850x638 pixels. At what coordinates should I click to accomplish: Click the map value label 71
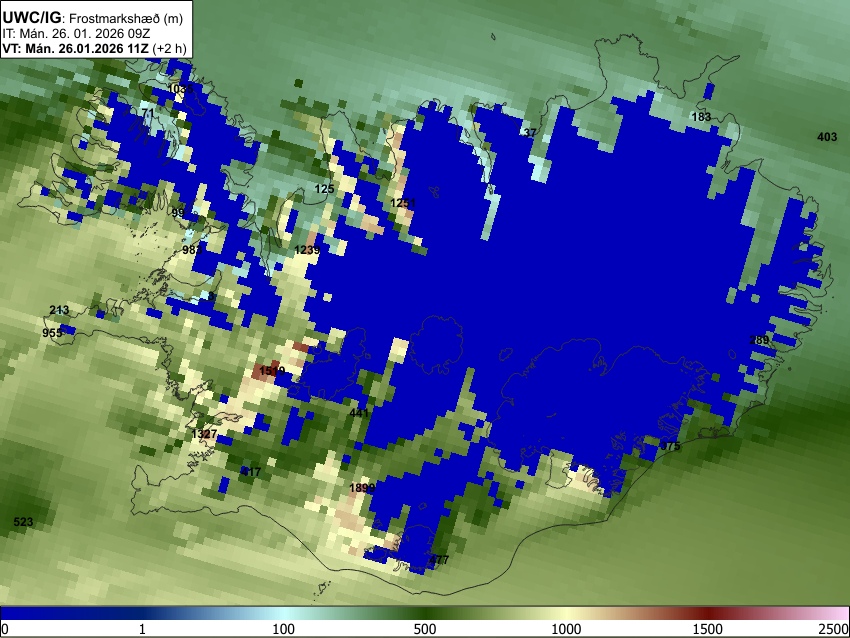pyautogui.click(x=148, y=113)
